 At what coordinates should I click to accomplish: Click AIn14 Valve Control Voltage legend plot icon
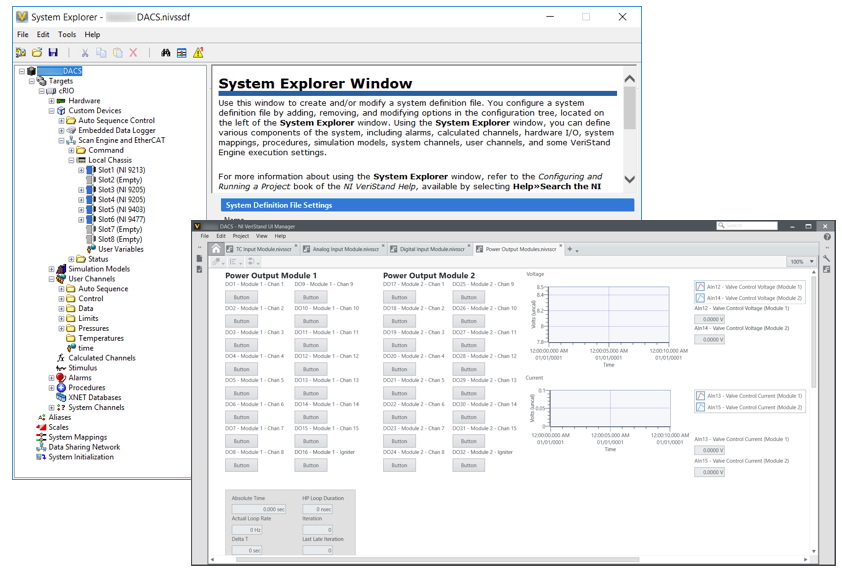coord(700,298)
